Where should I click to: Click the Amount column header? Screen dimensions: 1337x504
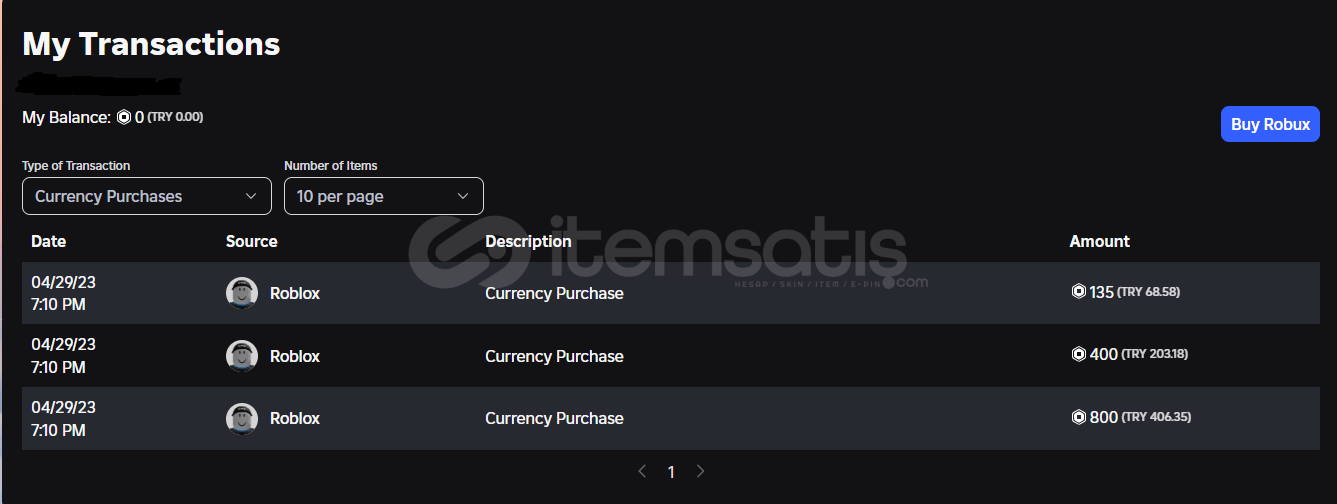tap(1099, 241)
